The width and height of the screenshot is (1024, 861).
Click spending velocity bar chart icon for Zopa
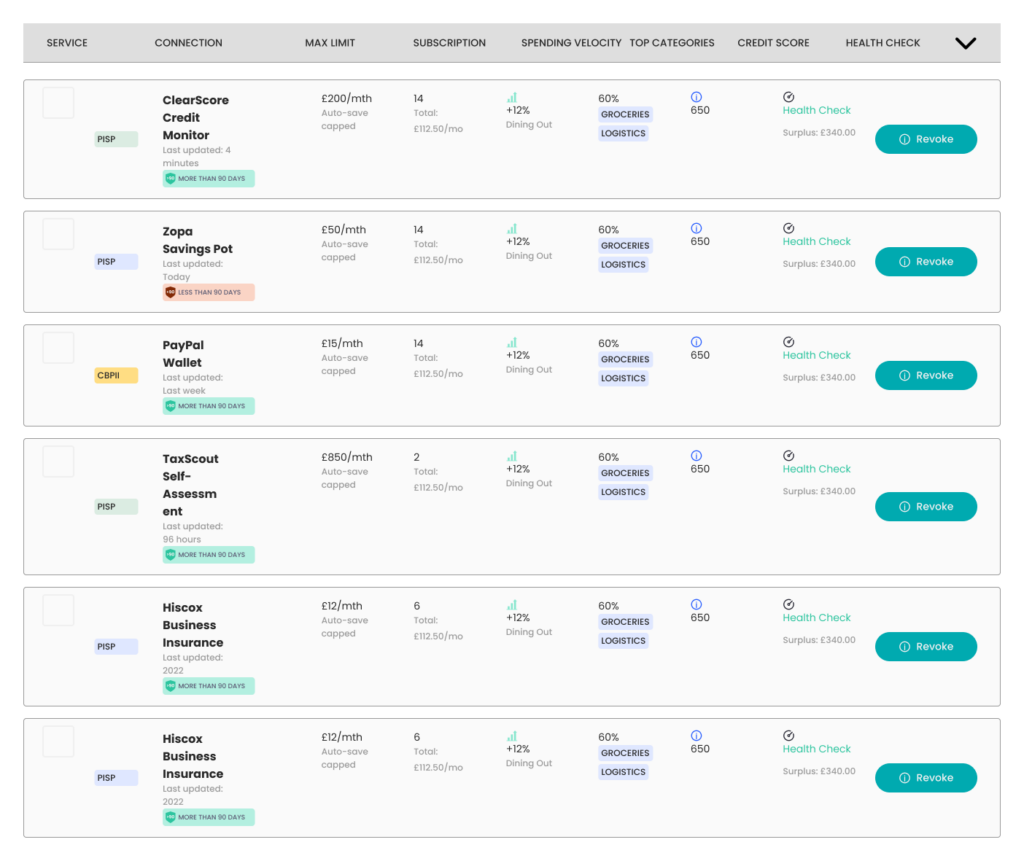512,229
